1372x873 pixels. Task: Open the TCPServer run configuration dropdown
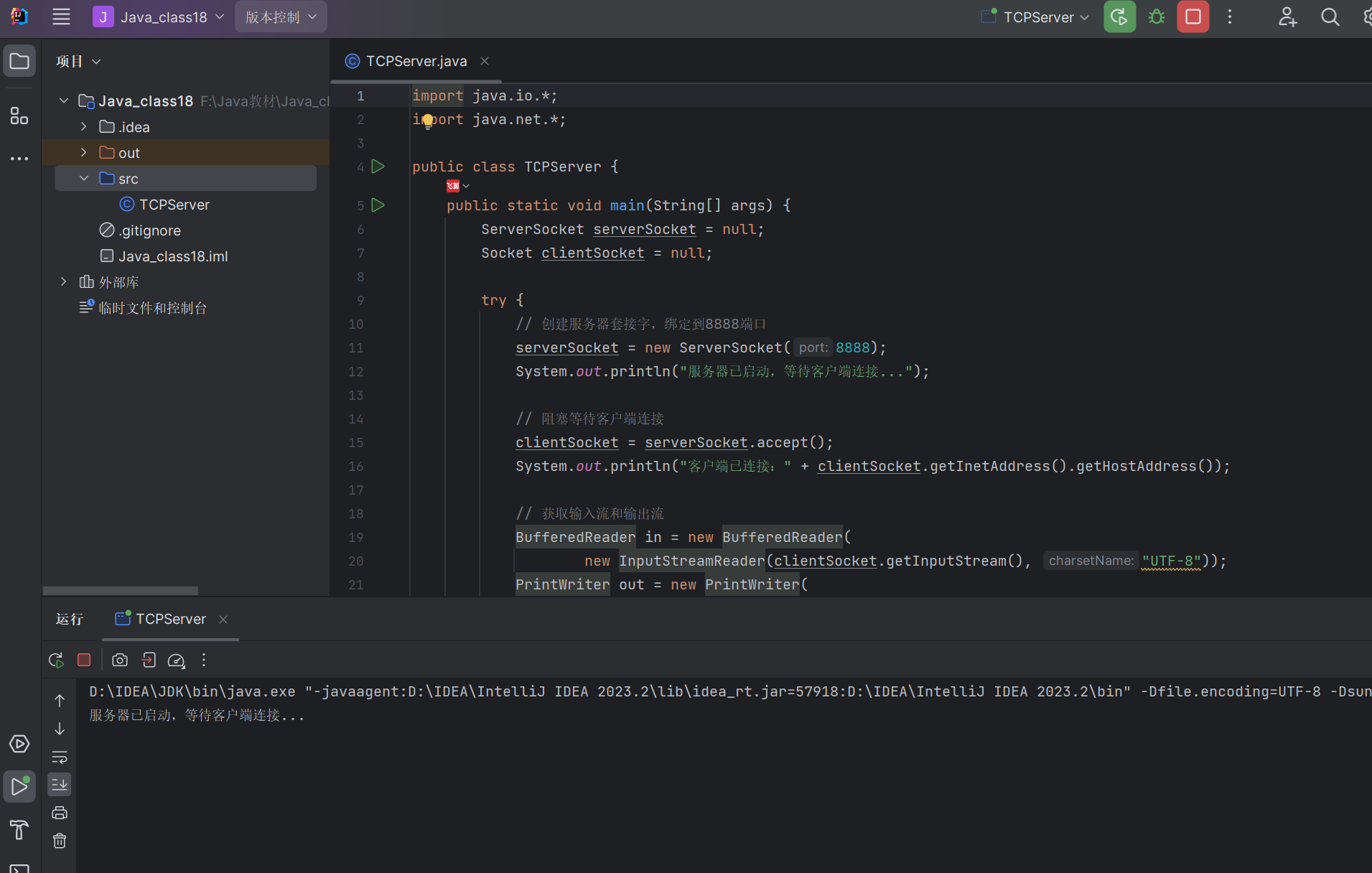coord(1037,17)
